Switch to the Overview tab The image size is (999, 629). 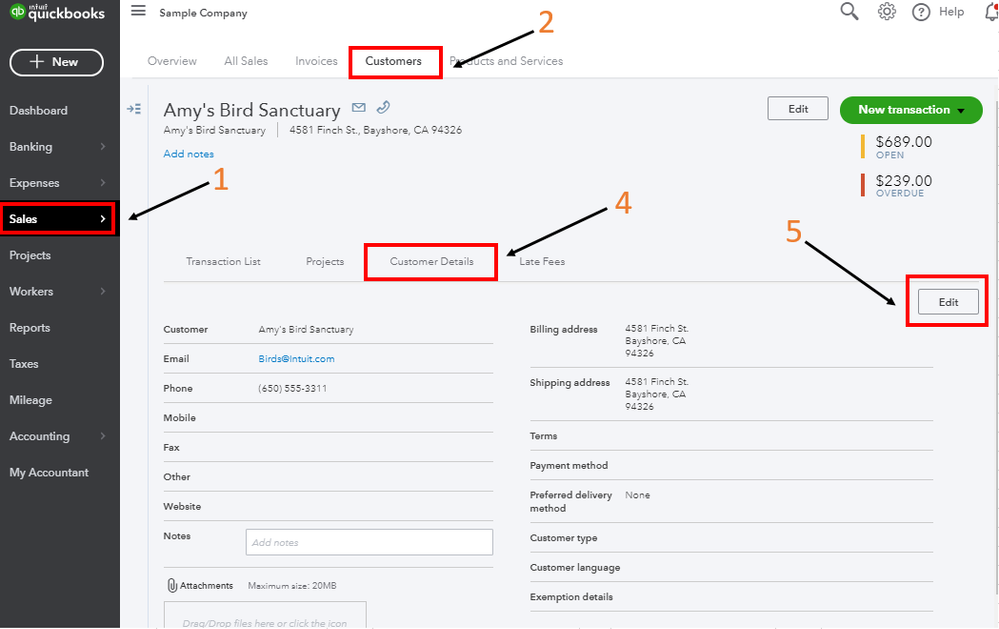click(x=172, y=61)
